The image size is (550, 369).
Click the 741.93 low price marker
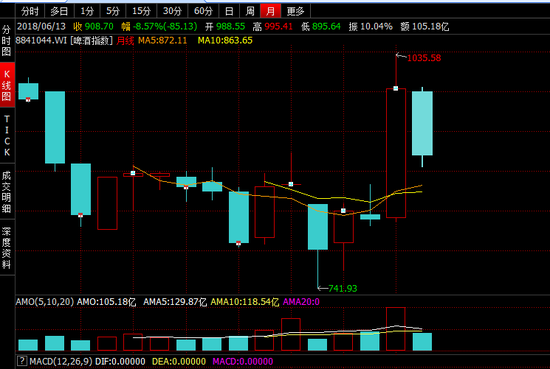[343, 289]
